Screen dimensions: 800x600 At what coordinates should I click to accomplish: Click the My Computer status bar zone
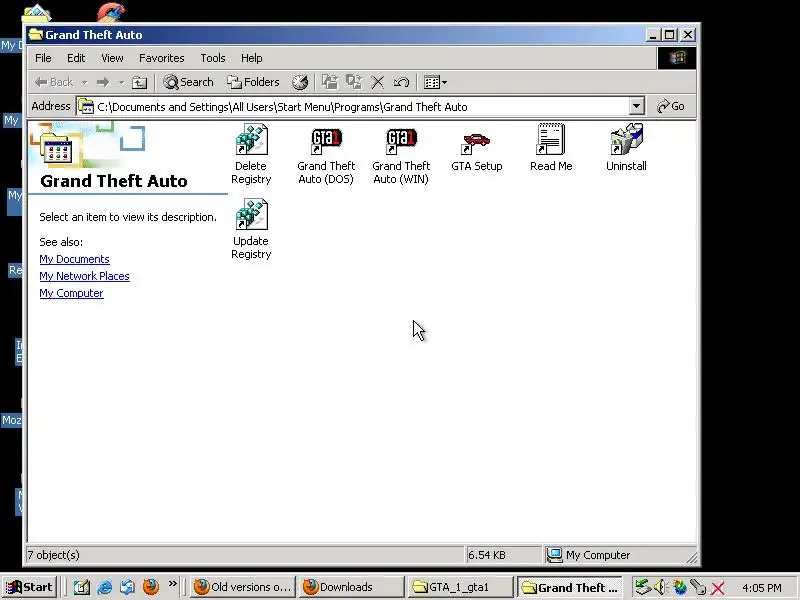pyautogui.click(x=588, y=555)
